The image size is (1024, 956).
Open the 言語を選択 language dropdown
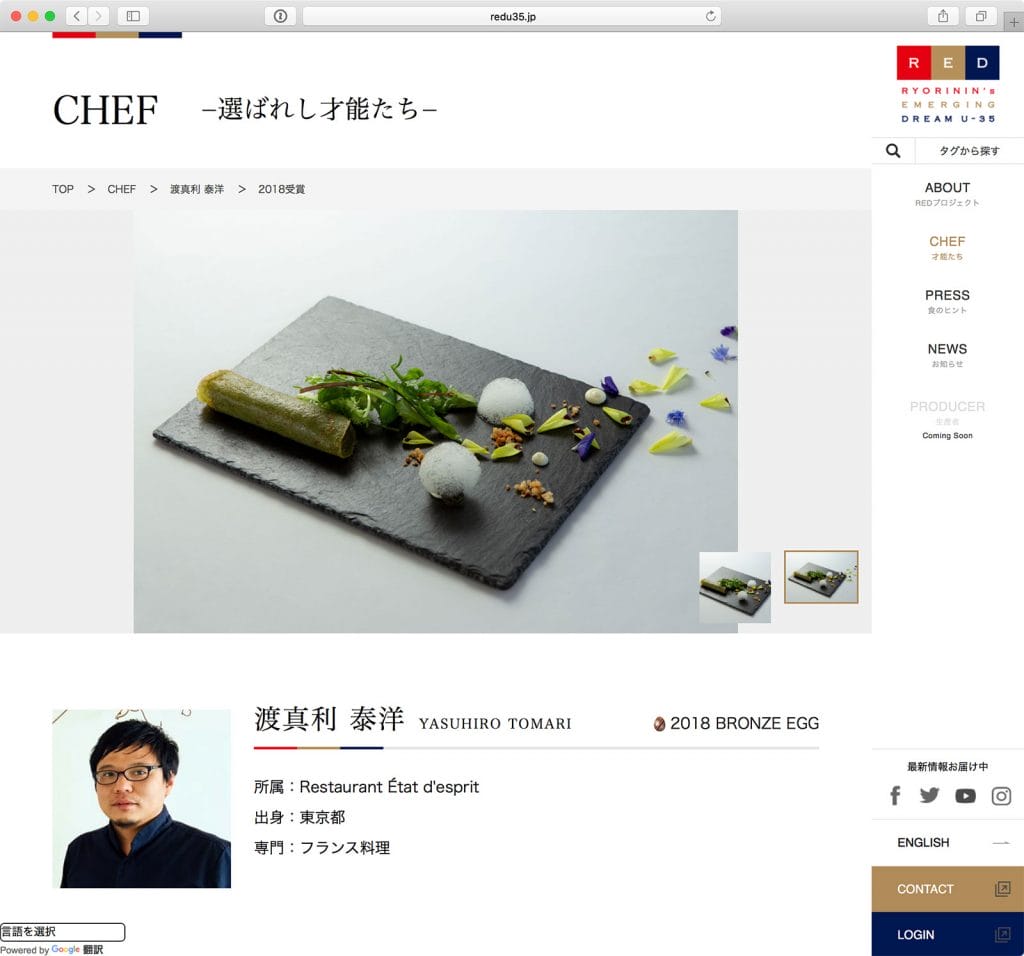(62, 932)
